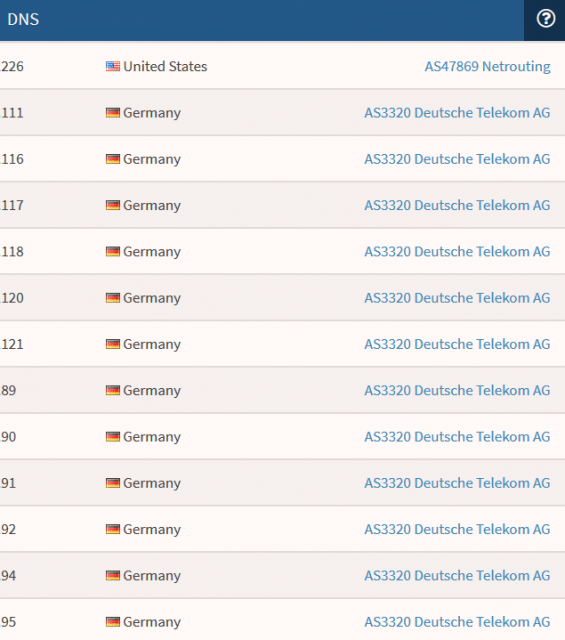
Task: Select the Germany text in row 116
Action: click(x=152, y=159)
